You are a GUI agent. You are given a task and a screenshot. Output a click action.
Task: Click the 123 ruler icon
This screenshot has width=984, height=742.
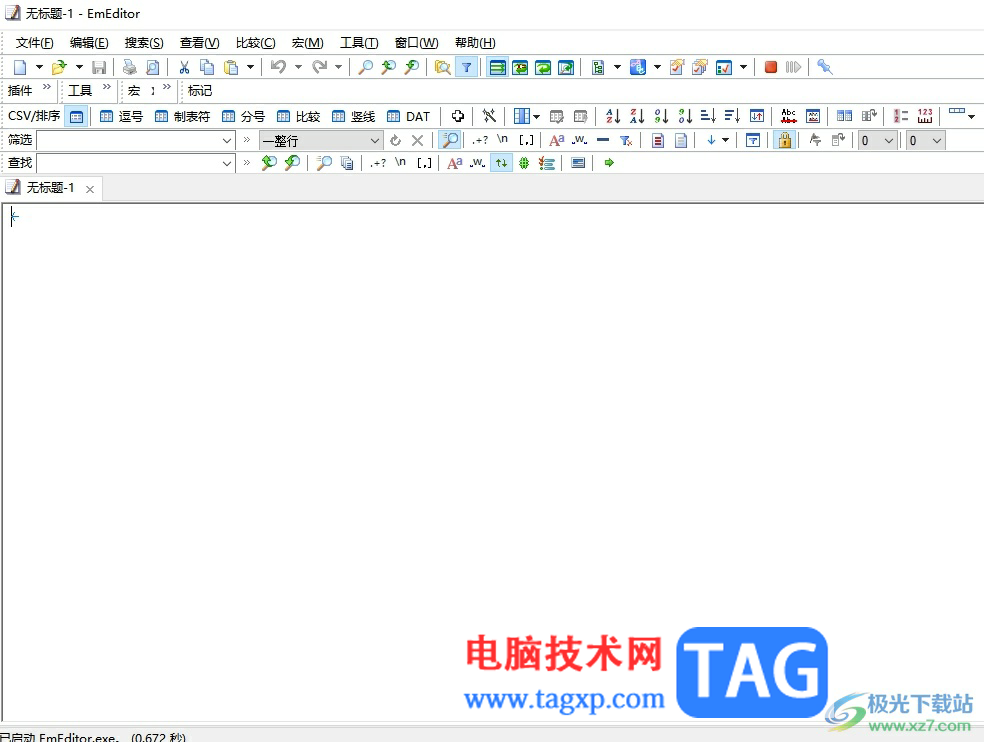(925, 116)
